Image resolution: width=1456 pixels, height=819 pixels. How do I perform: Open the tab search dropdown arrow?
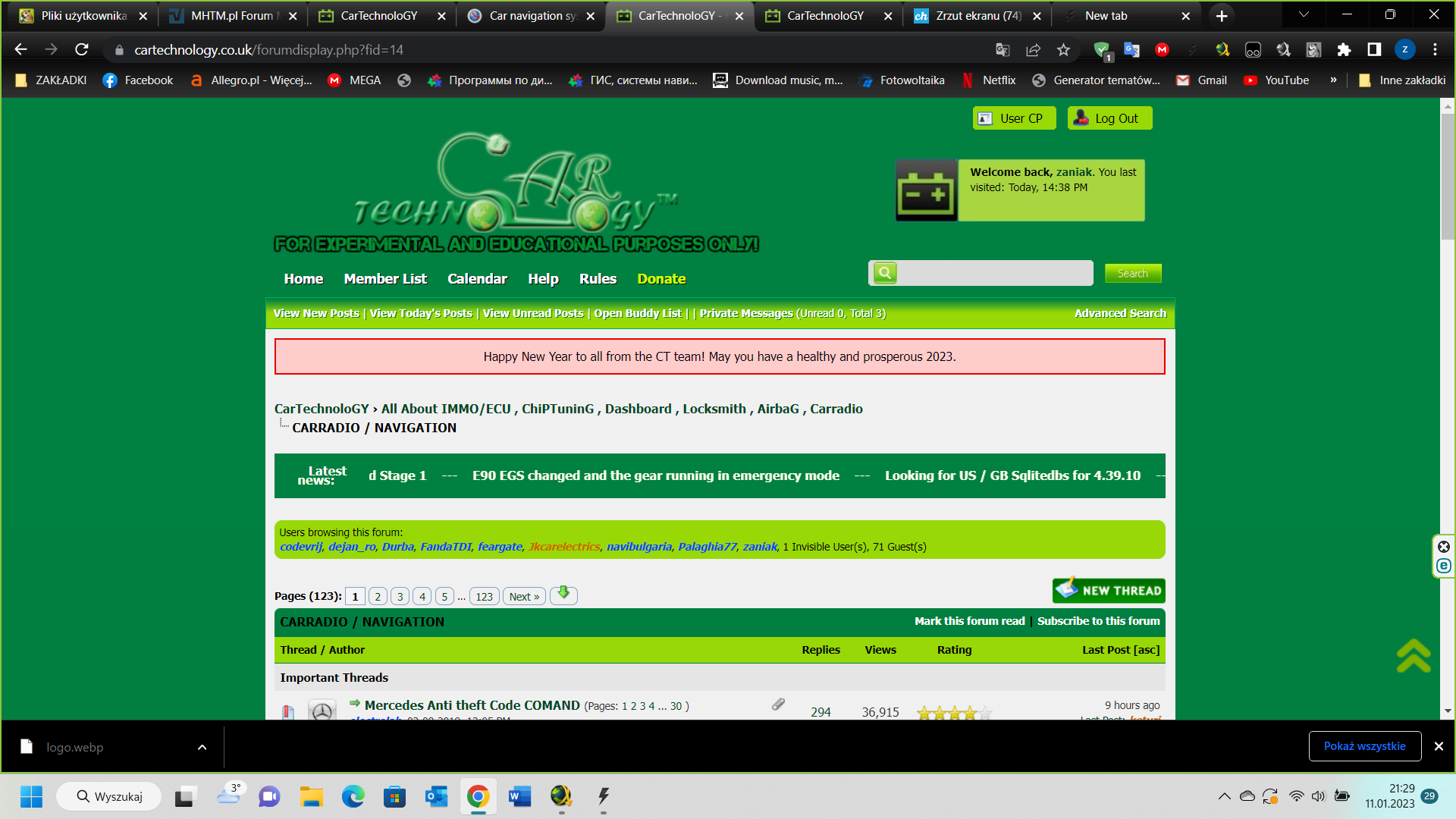click(1304, 15)
